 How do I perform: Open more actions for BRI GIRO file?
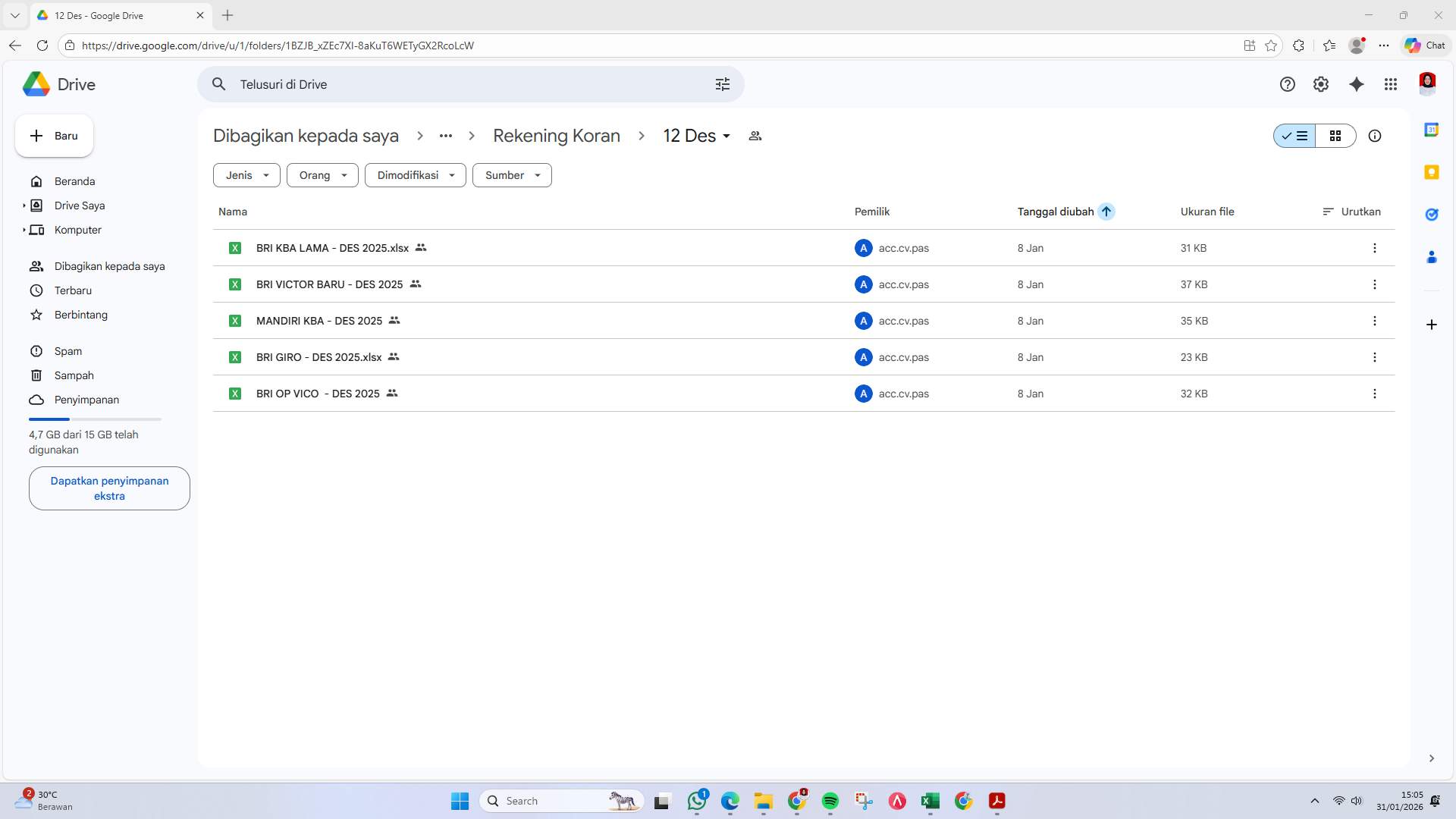point(1375,357)
